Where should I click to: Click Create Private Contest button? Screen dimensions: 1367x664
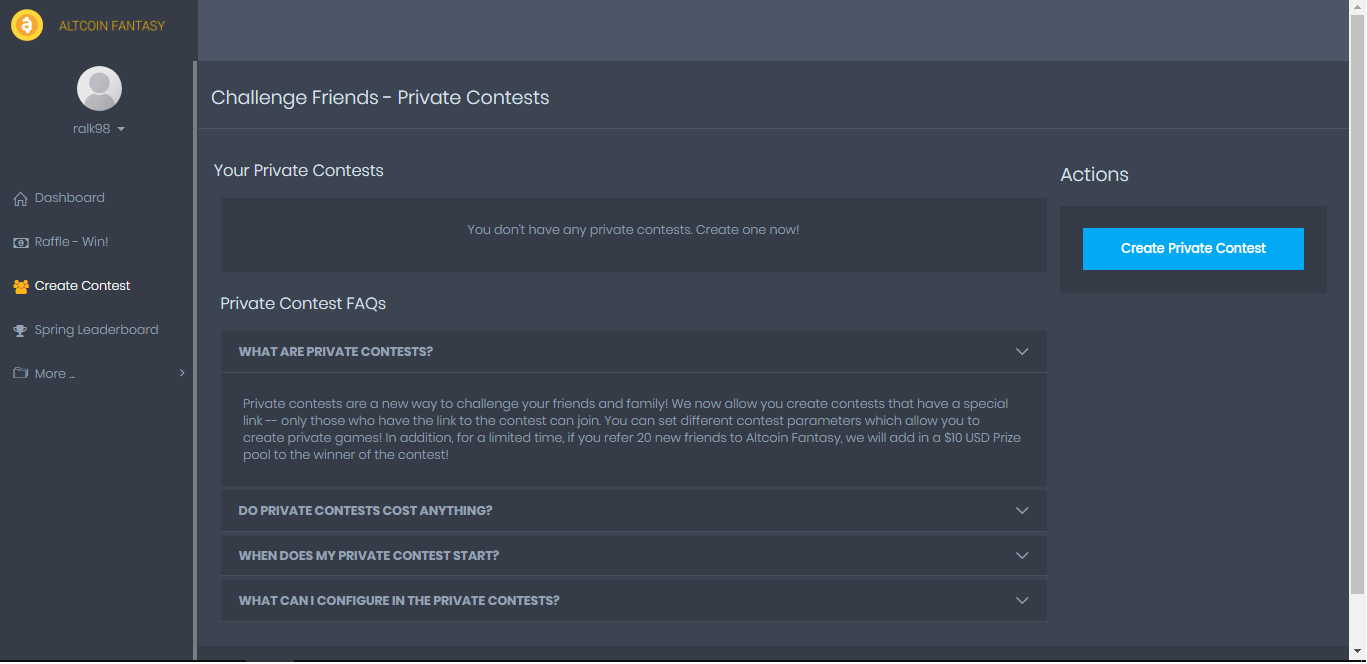(x=1193, y=249)
